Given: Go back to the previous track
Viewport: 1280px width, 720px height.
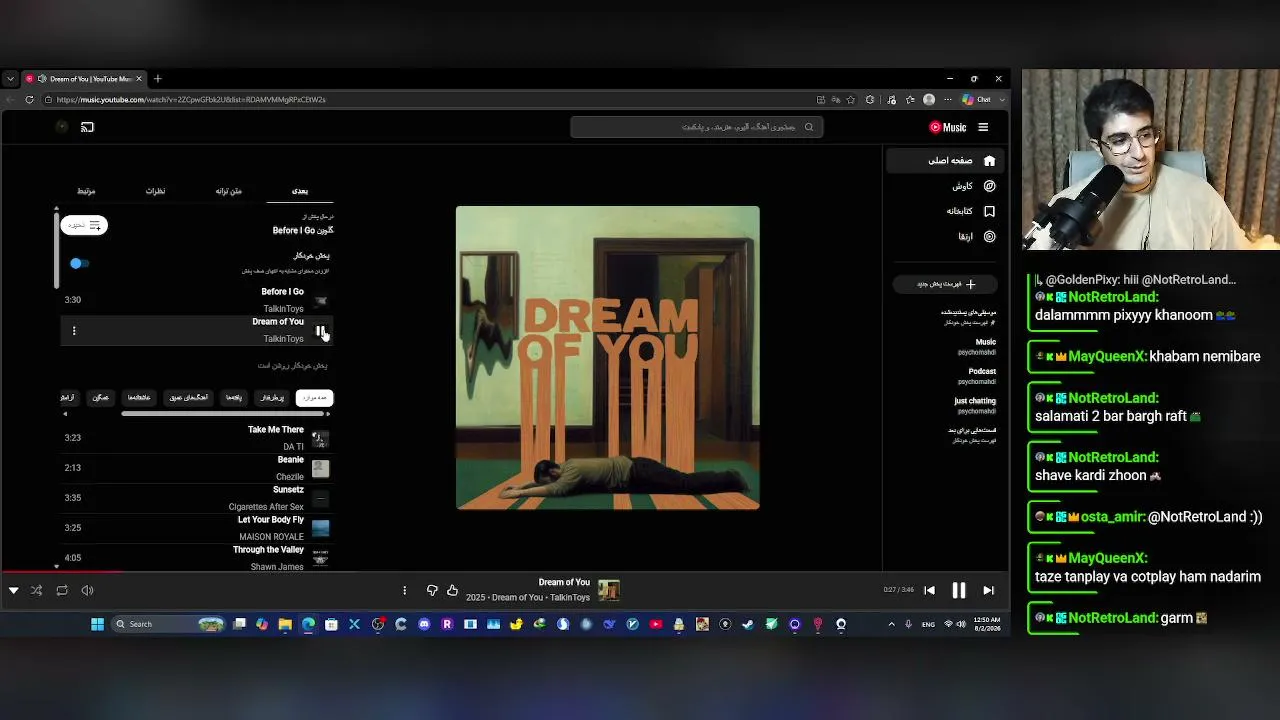Looking at the screenshot, I should [x=929, y=591].
